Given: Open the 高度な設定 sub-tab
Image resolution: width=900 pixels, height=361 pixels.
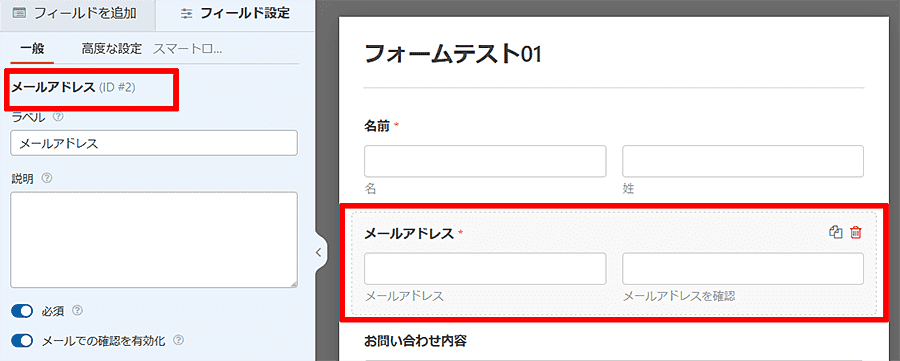Looking at the screenshot, I should [111, 49].
